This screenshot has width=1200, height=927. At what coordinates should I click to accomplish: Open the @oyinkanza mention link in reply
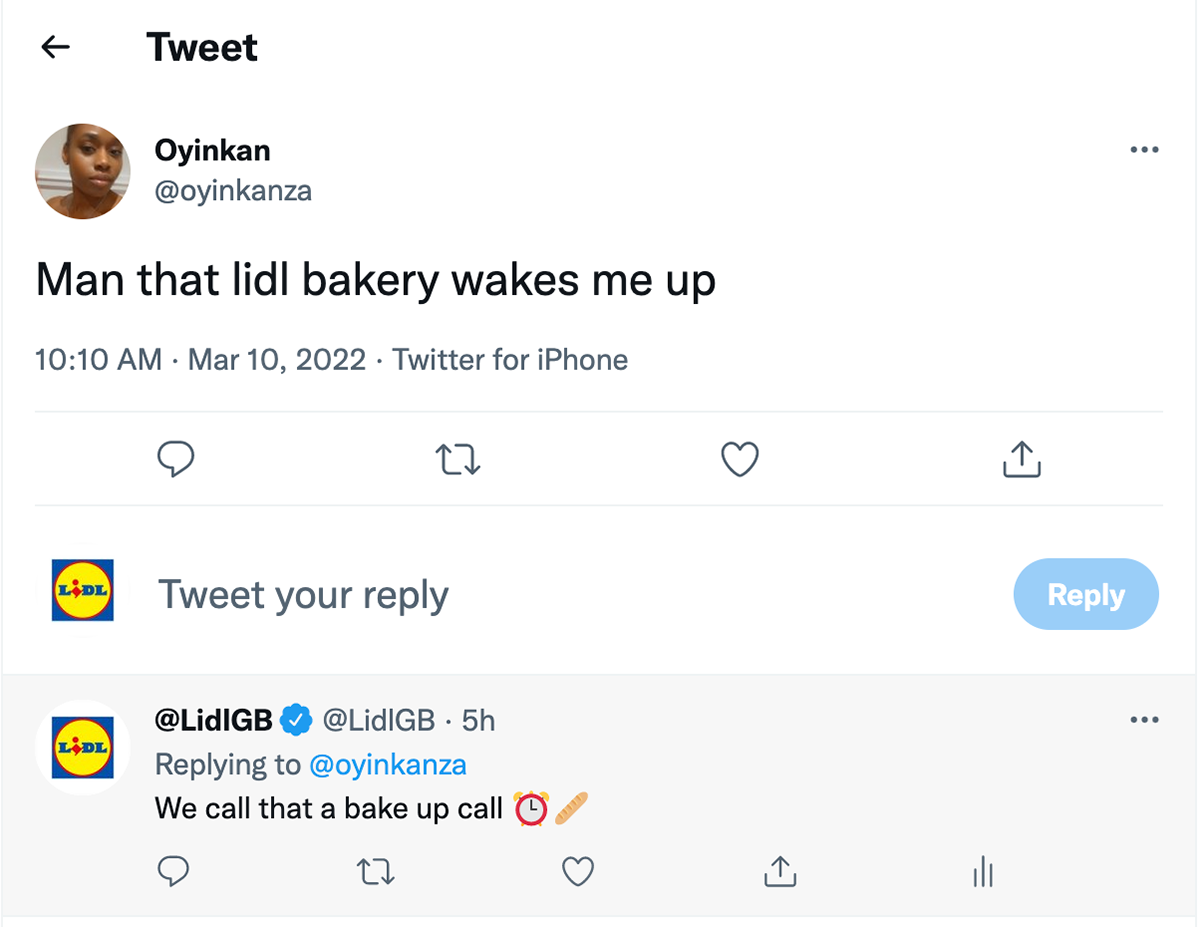(x=388, y=765)
